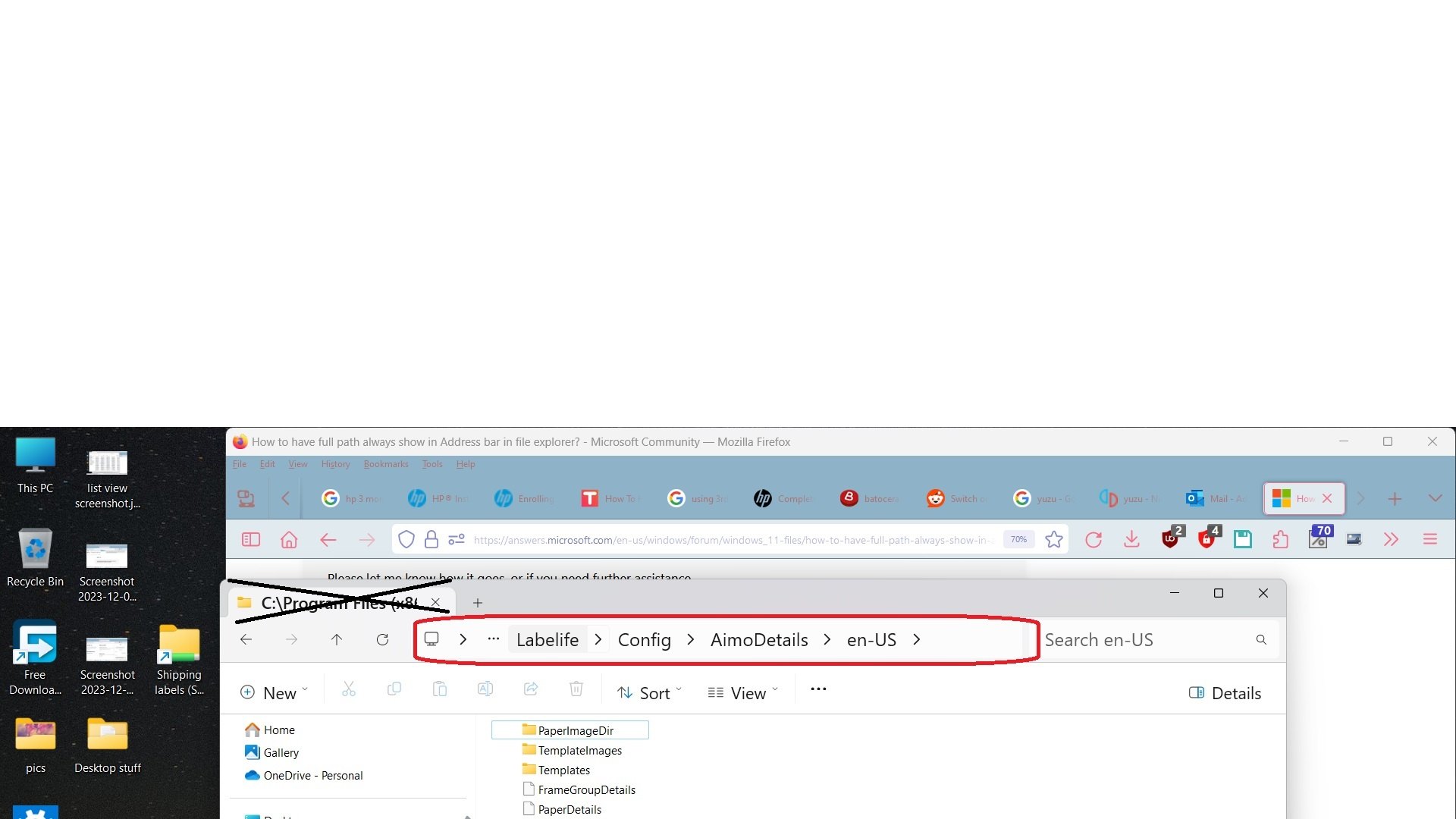Image resolution: width=1456 pixels, height=819 pixels.
Task: Select the Cut icon in Explorer toolbar
Action: coord(349,689)
